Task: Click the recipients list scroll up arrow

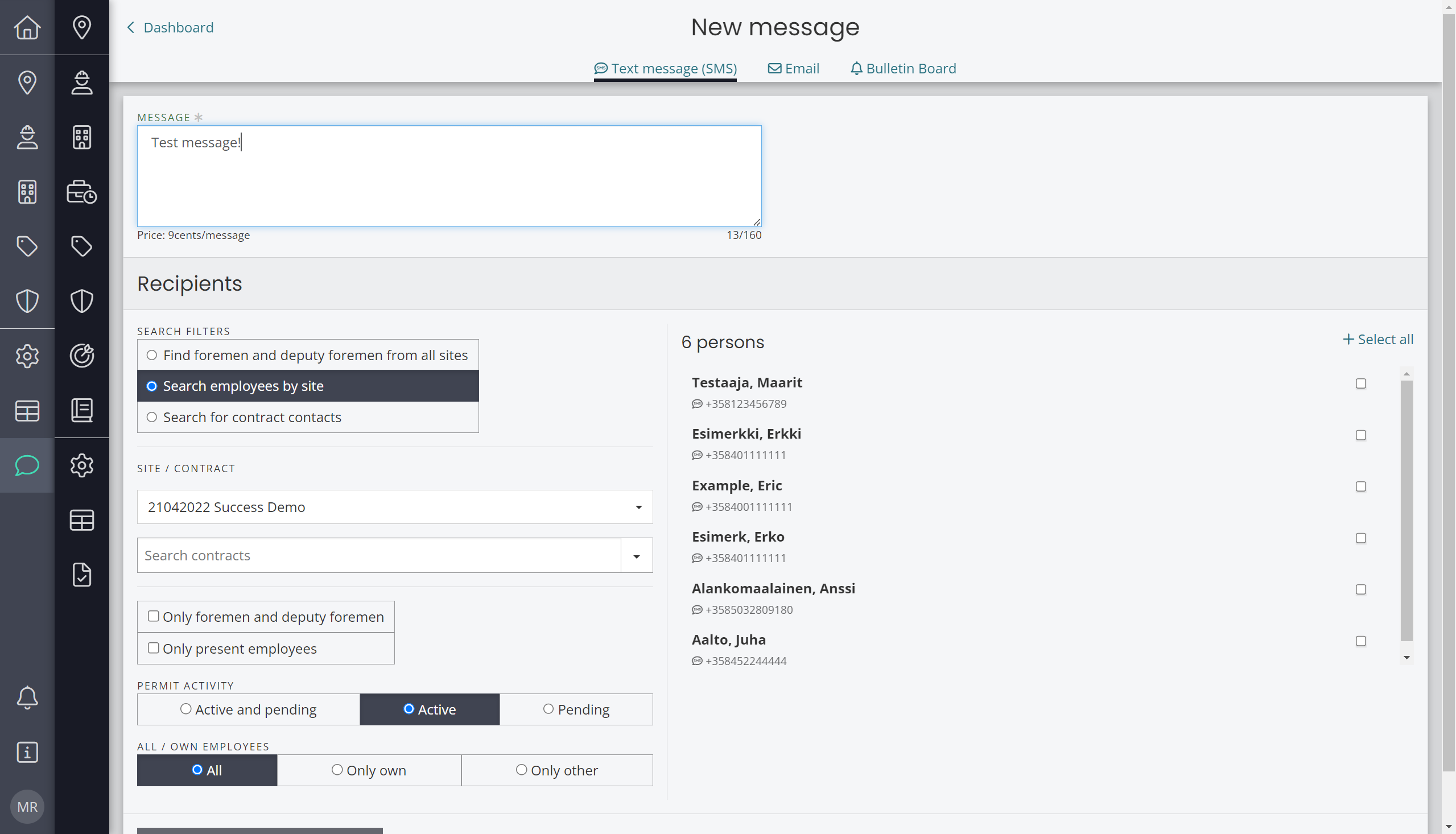Action: coord(1406,374)
